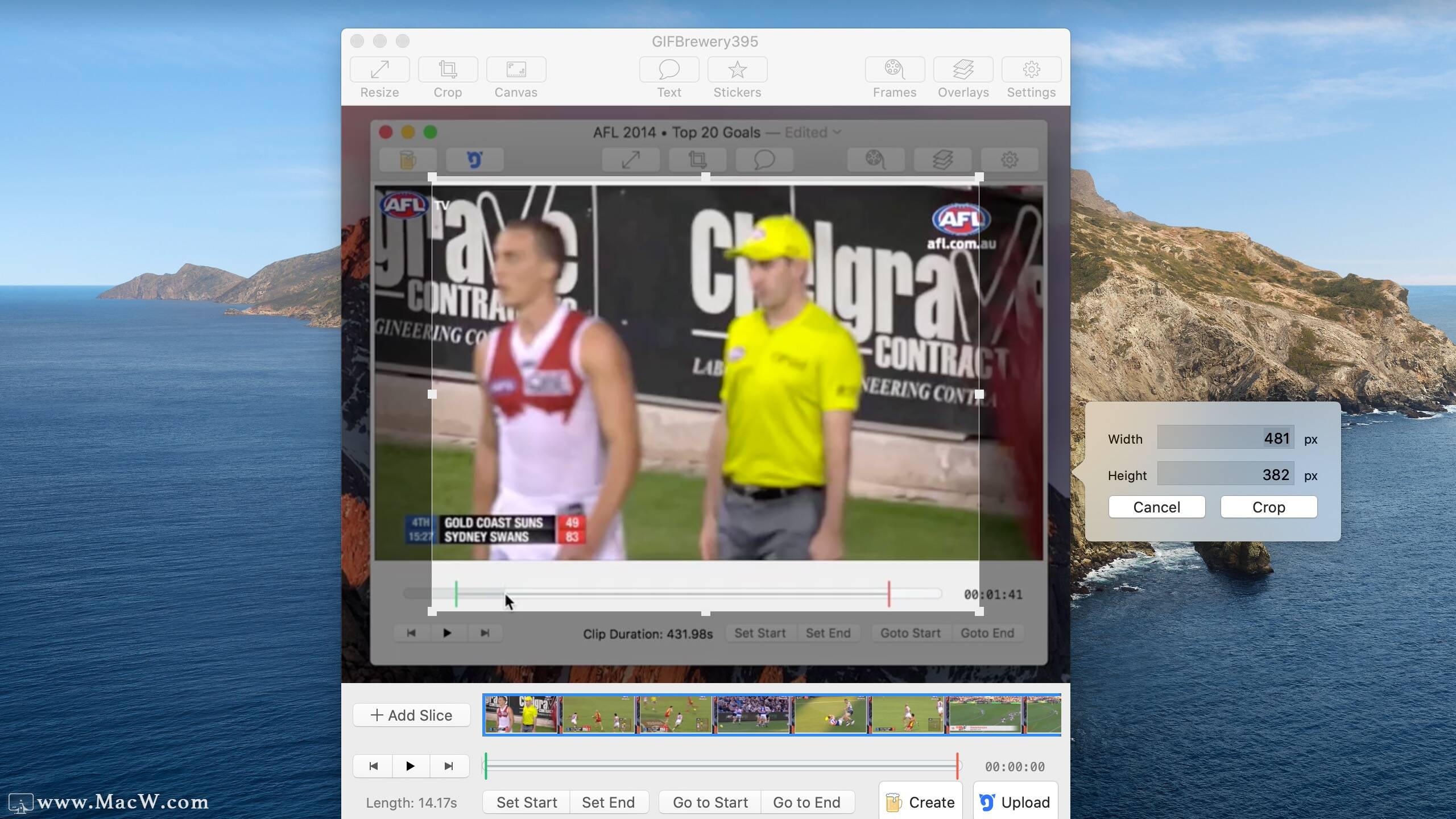Click step back button in video window
The image size is (1456, 819).
point(411,633)
